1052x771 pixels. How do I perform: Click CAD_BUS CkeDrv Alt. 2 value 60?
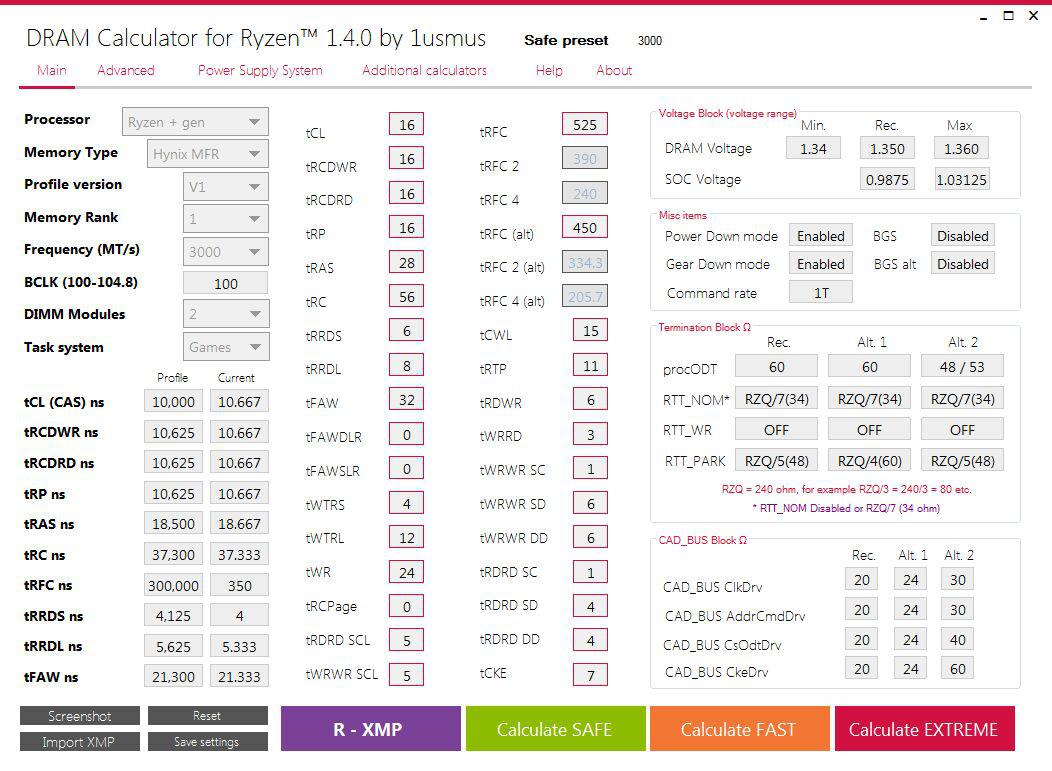957,668
